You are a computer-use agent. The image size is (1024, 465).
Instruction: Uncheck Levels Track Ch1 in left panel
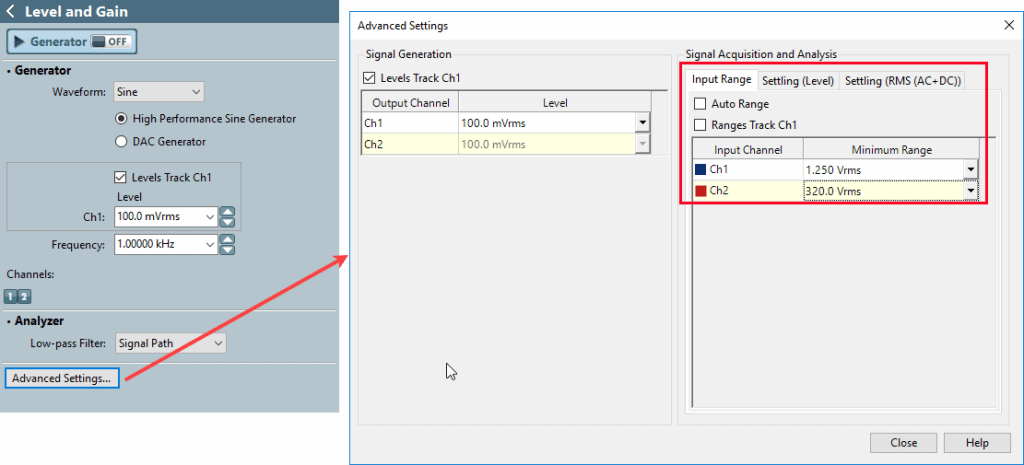pos(121,177)
